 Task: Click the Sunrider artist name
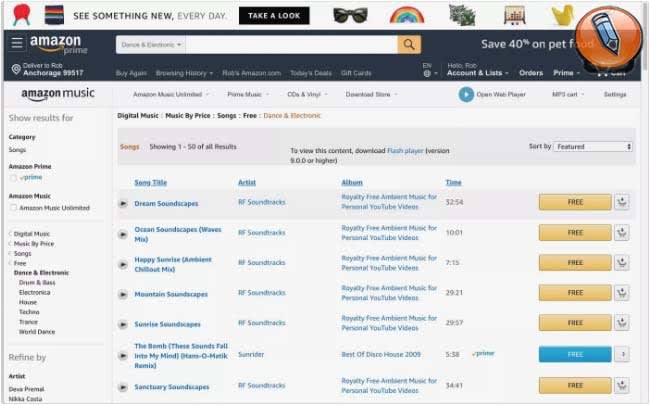point(251,355)
